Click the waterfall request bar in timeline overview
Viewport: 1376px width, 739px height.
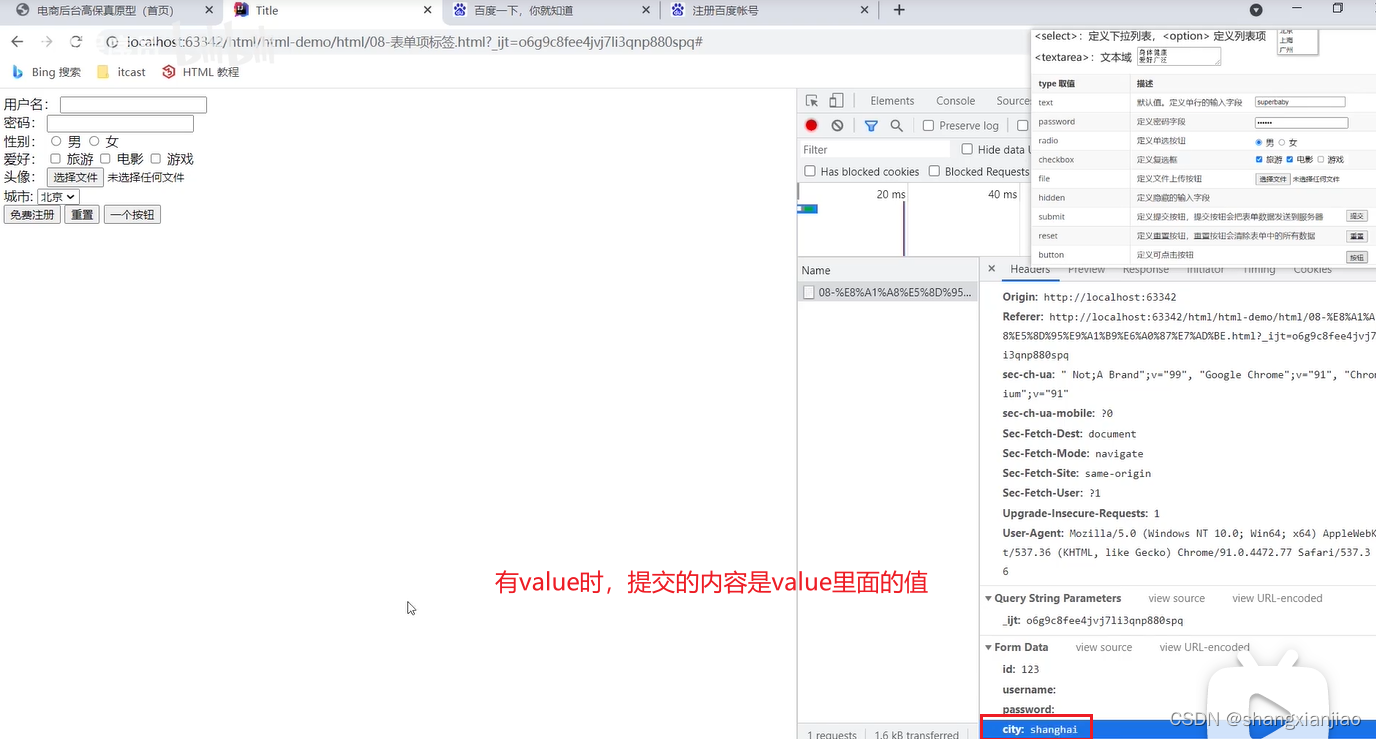(x=808, y=209)
